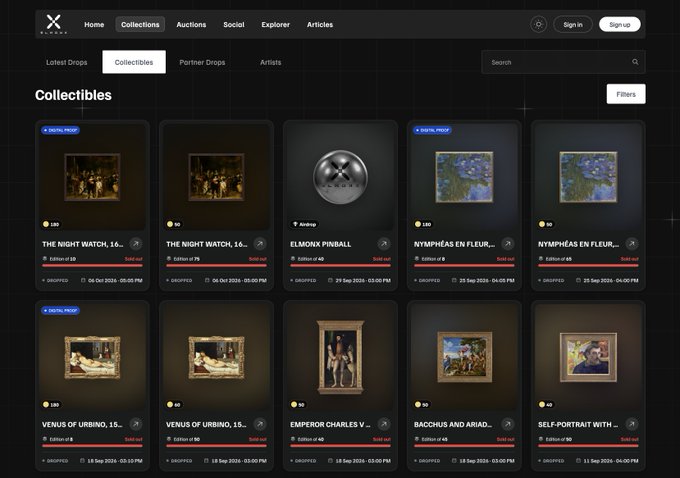680x478 pixels.
Task: Switch to the Latest Drops tab
Action: (x=67, y=62)
